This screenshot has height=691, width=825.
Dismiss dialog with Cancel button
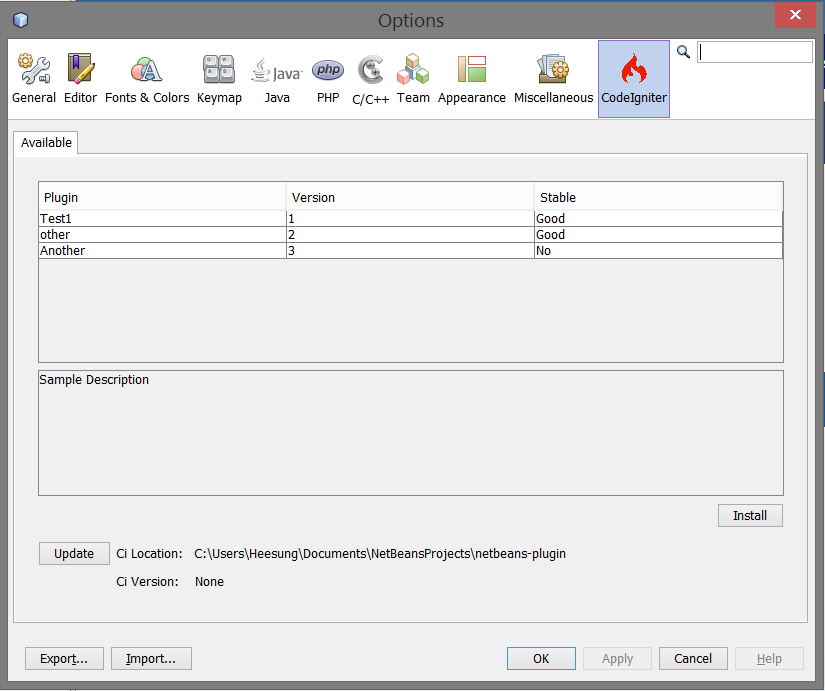[693, 658]
